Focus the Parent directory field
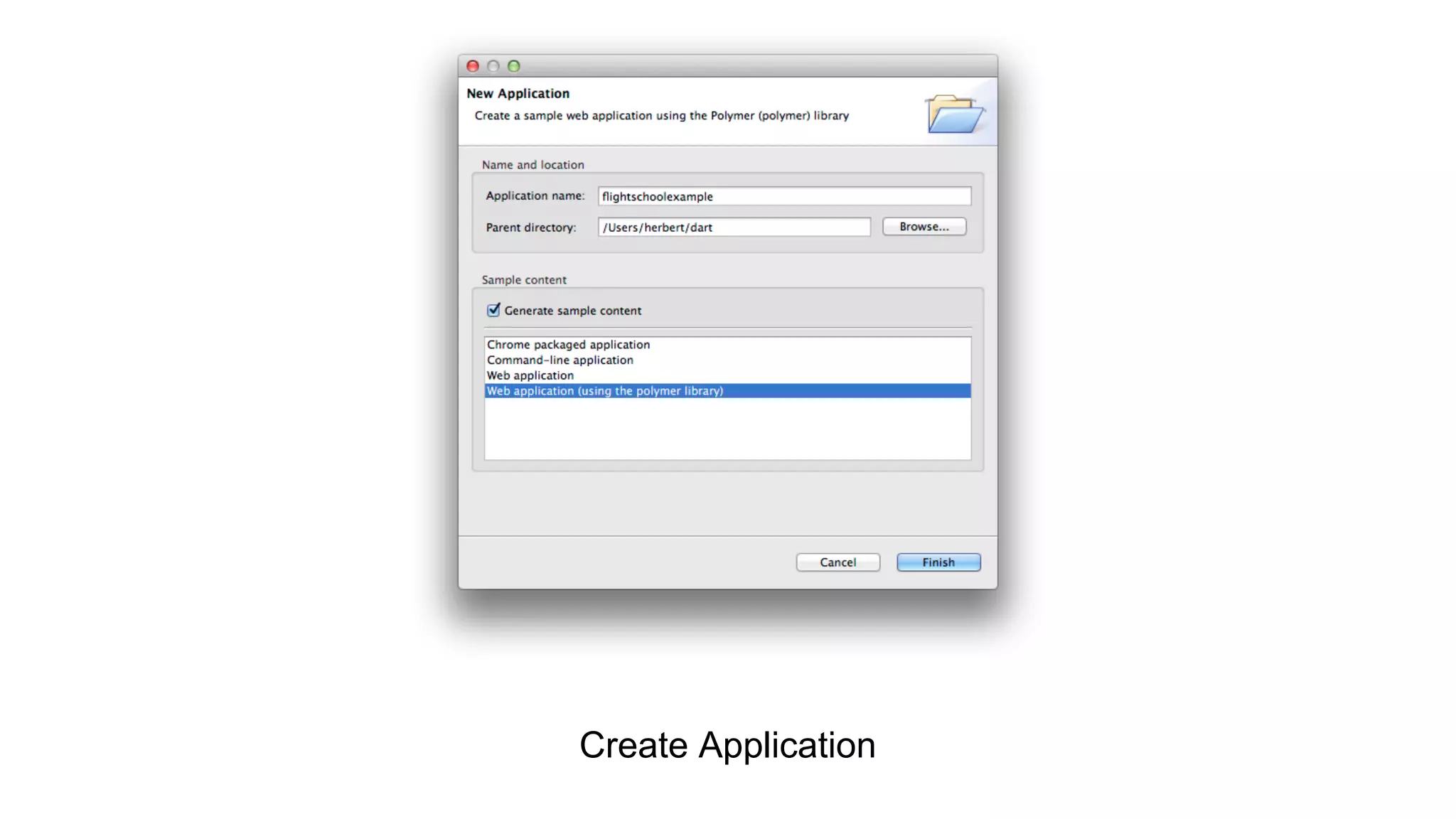Screen dimensions: 1456x819 coord(734,227)
